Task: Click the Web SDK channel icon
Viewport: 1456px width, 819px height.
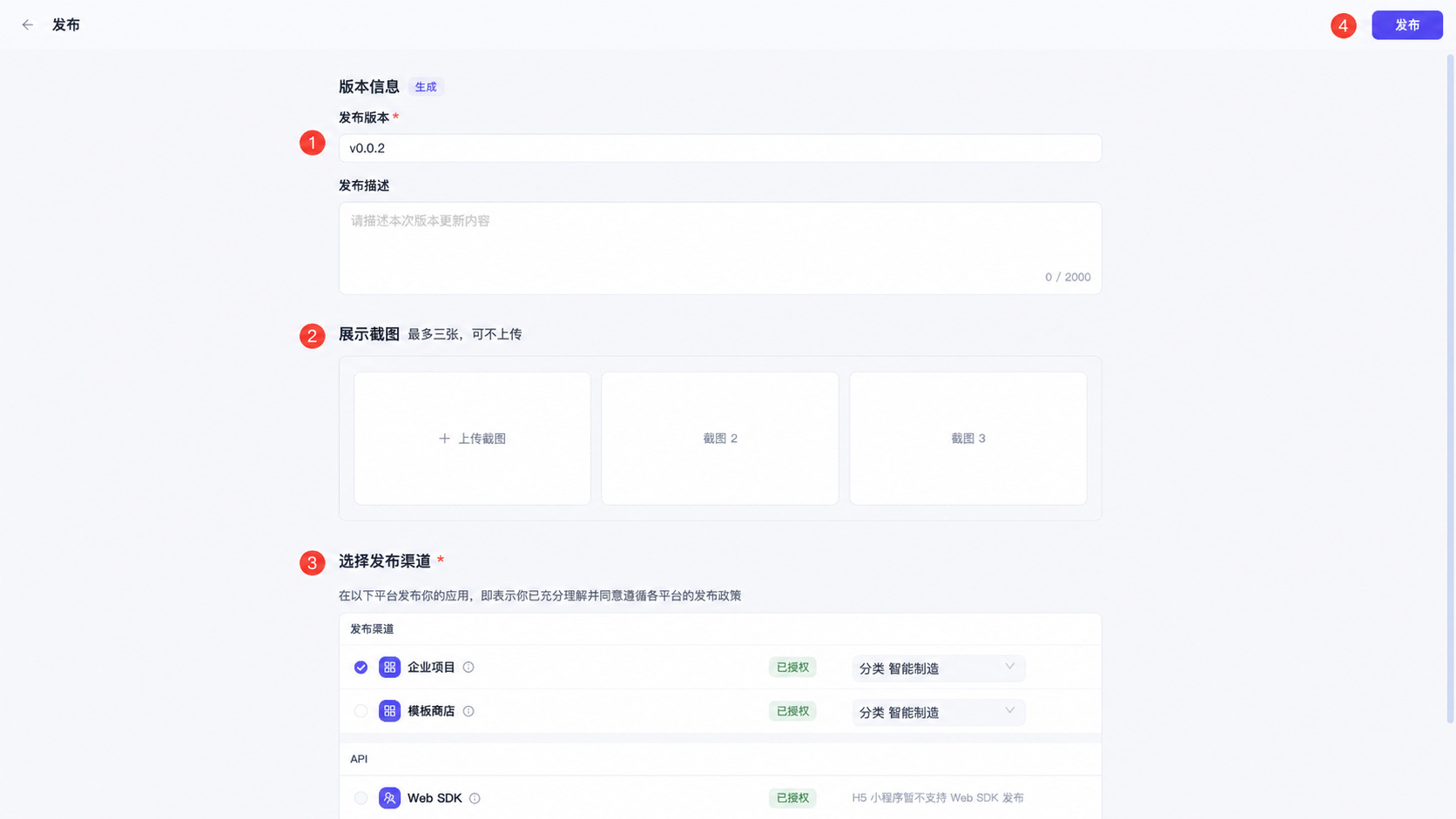Action: [x=389, y=798]
